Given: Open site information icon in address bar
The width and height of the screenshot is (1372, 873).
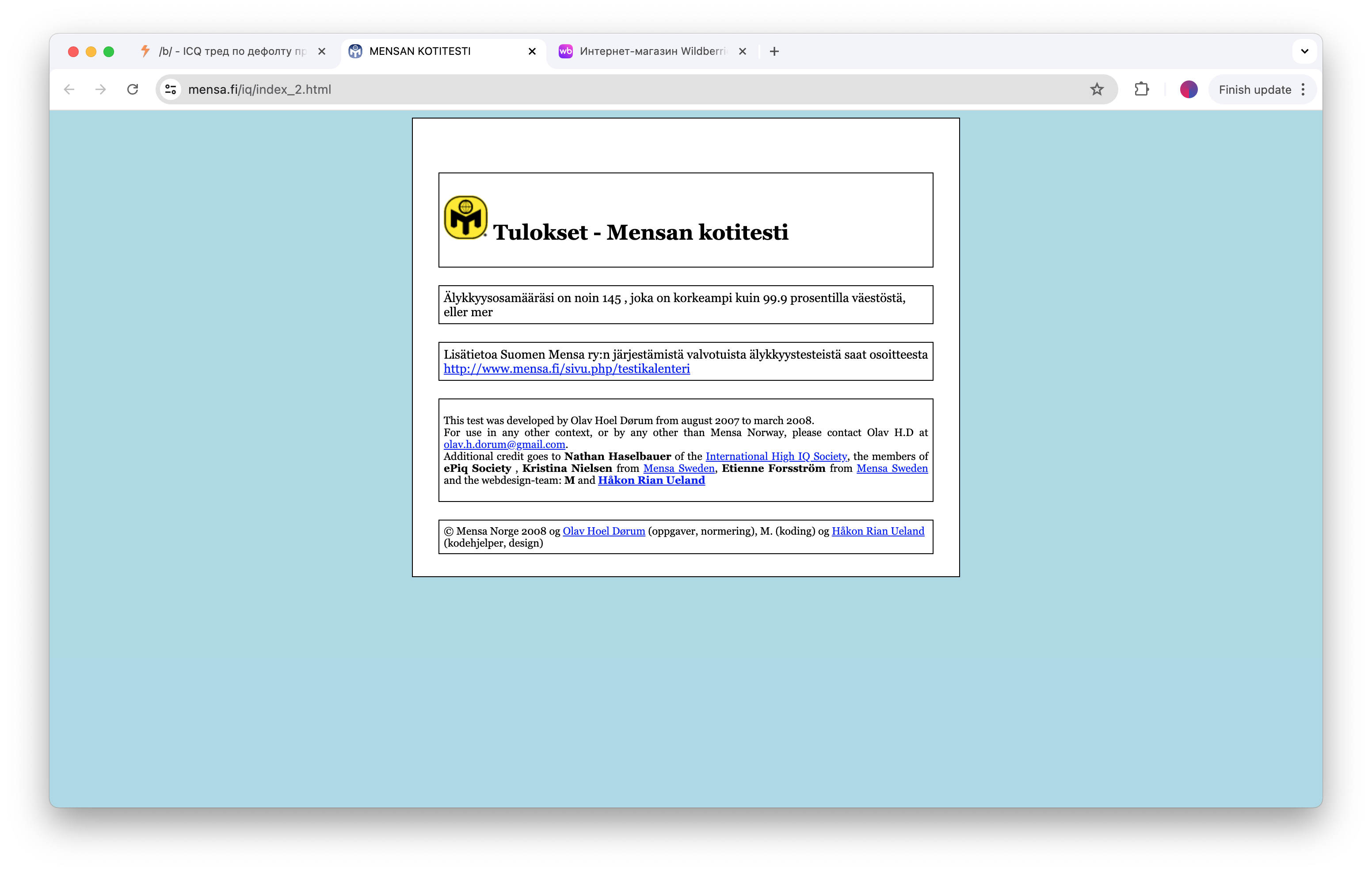Looking at the screenshot, I should (170, 89).
